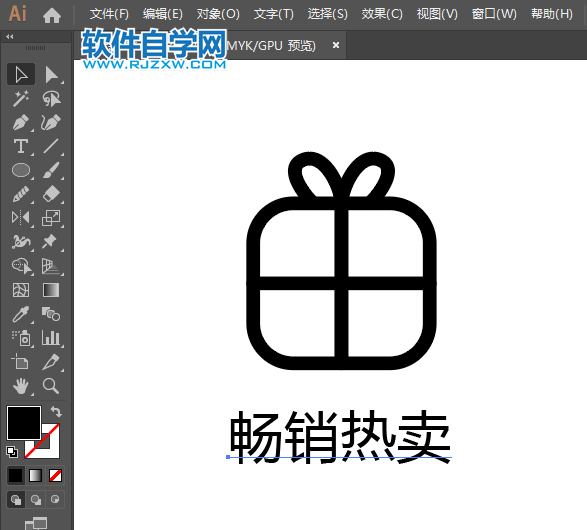Click the Illustrator home icon

52,15
